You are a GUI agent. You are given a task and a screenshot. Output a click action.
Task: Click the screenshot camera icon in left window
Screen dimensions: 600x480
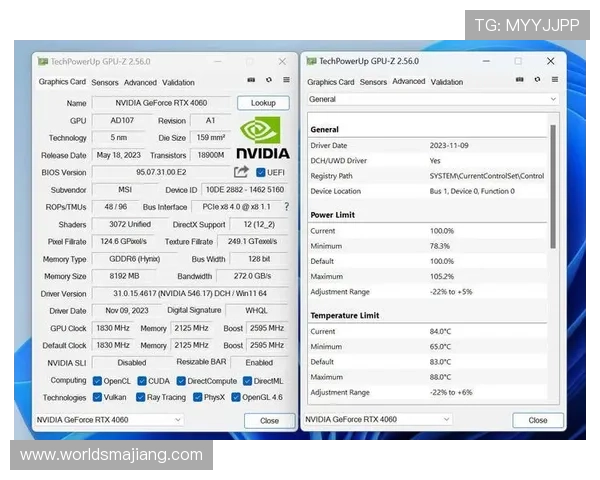[251, 80]
